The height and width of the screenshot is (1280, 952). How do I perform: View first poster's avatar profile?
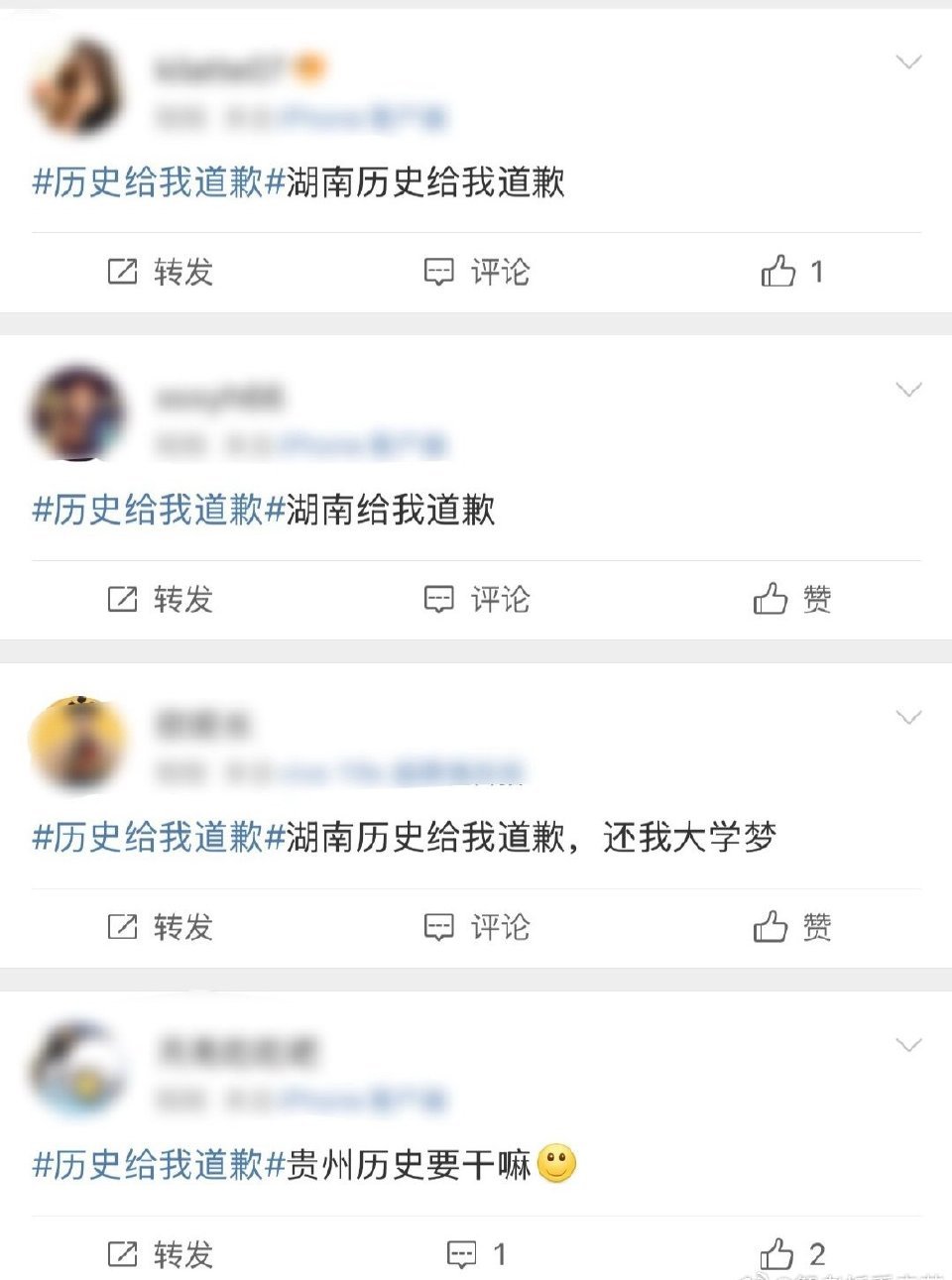coord(78,87)
